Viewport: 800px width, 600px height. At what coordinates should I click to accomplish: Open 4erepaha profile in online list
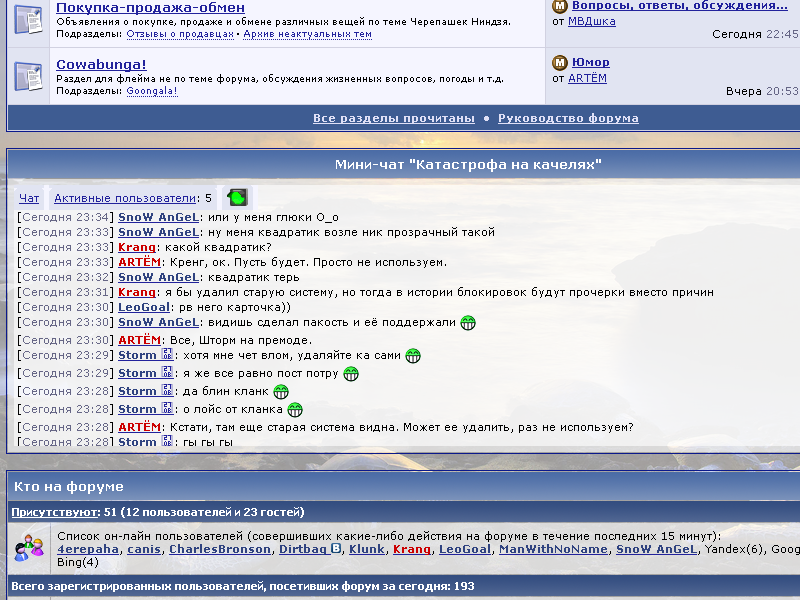88,549
